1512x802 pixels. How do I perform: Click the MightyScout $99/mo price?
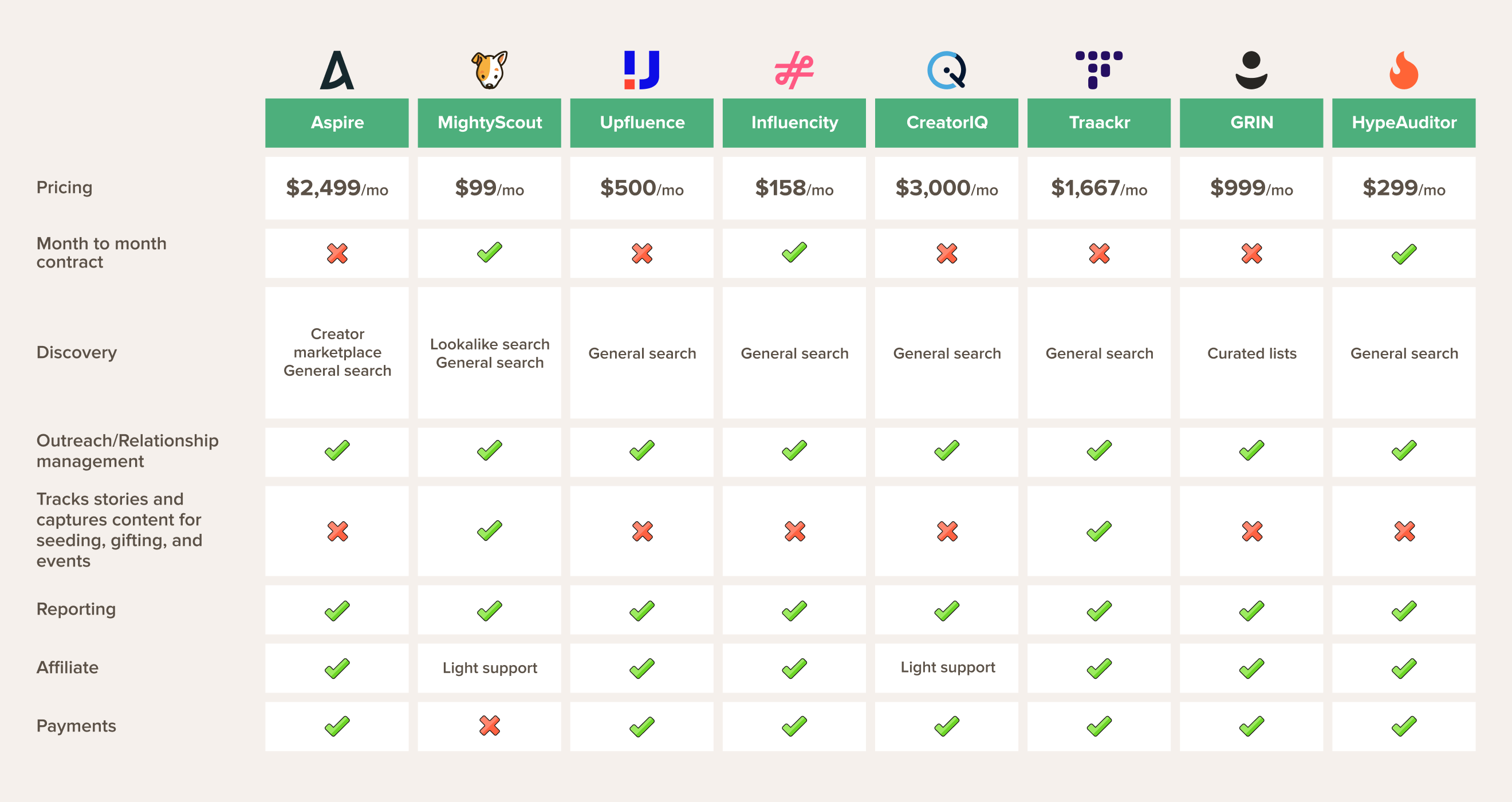tap(489, 188)
